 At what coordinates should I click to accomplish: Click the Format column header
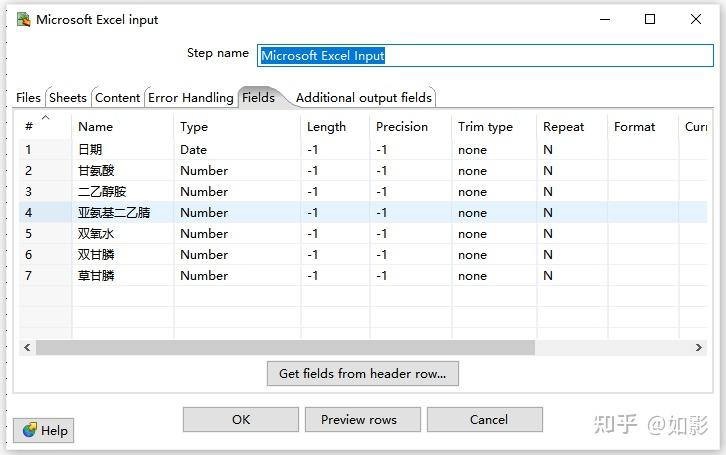coord(644,127)
